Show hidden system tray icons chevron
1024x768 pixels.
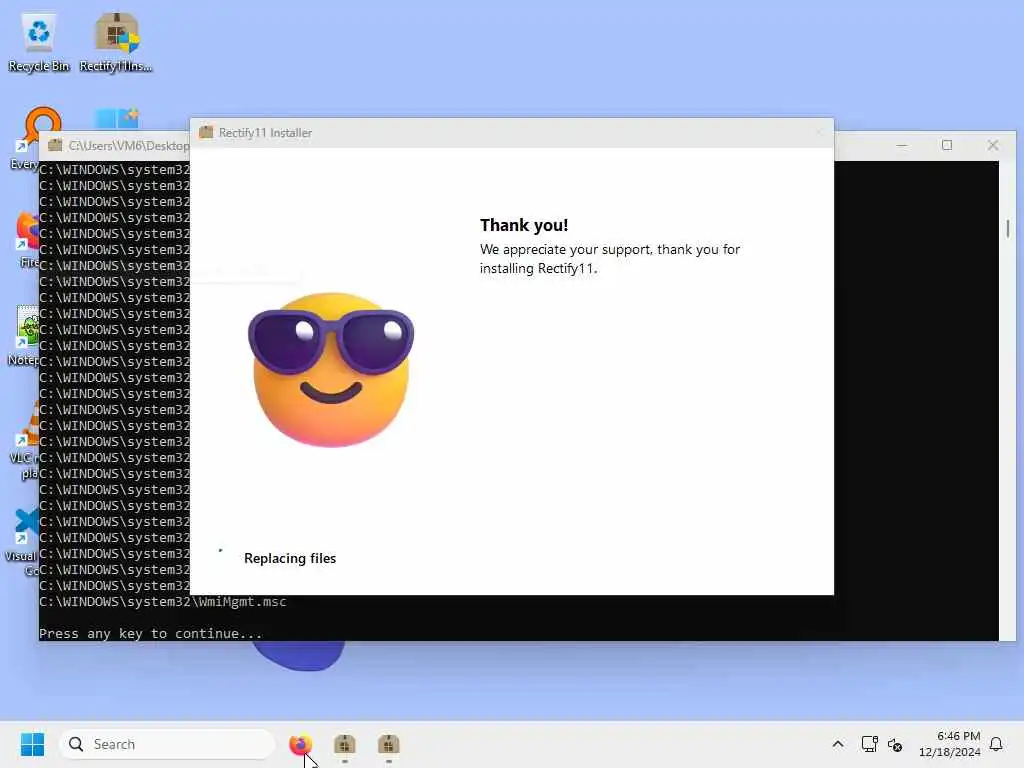(x=838, y=744)
